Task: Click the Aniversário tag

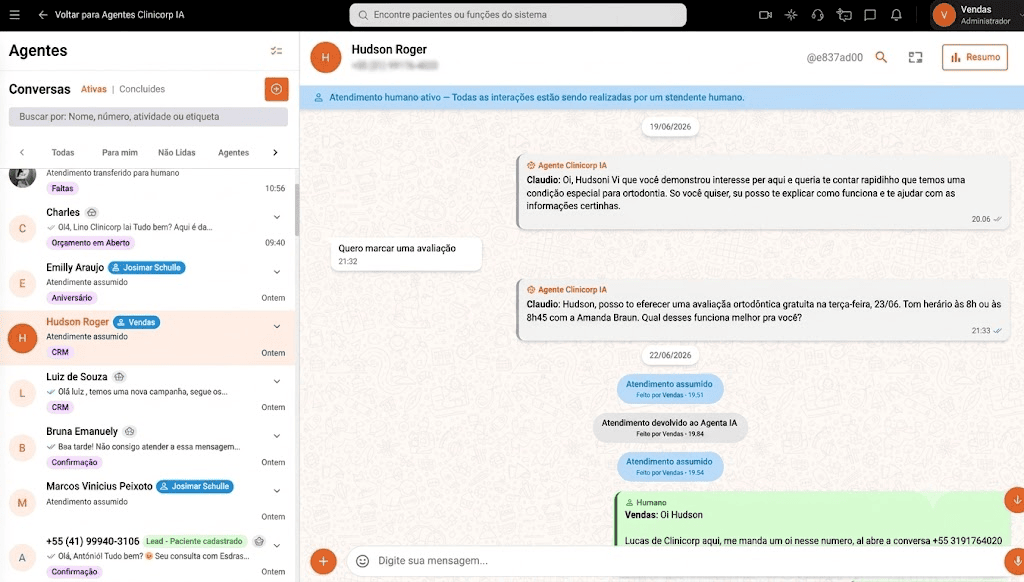Action: [x=71, y=297]
